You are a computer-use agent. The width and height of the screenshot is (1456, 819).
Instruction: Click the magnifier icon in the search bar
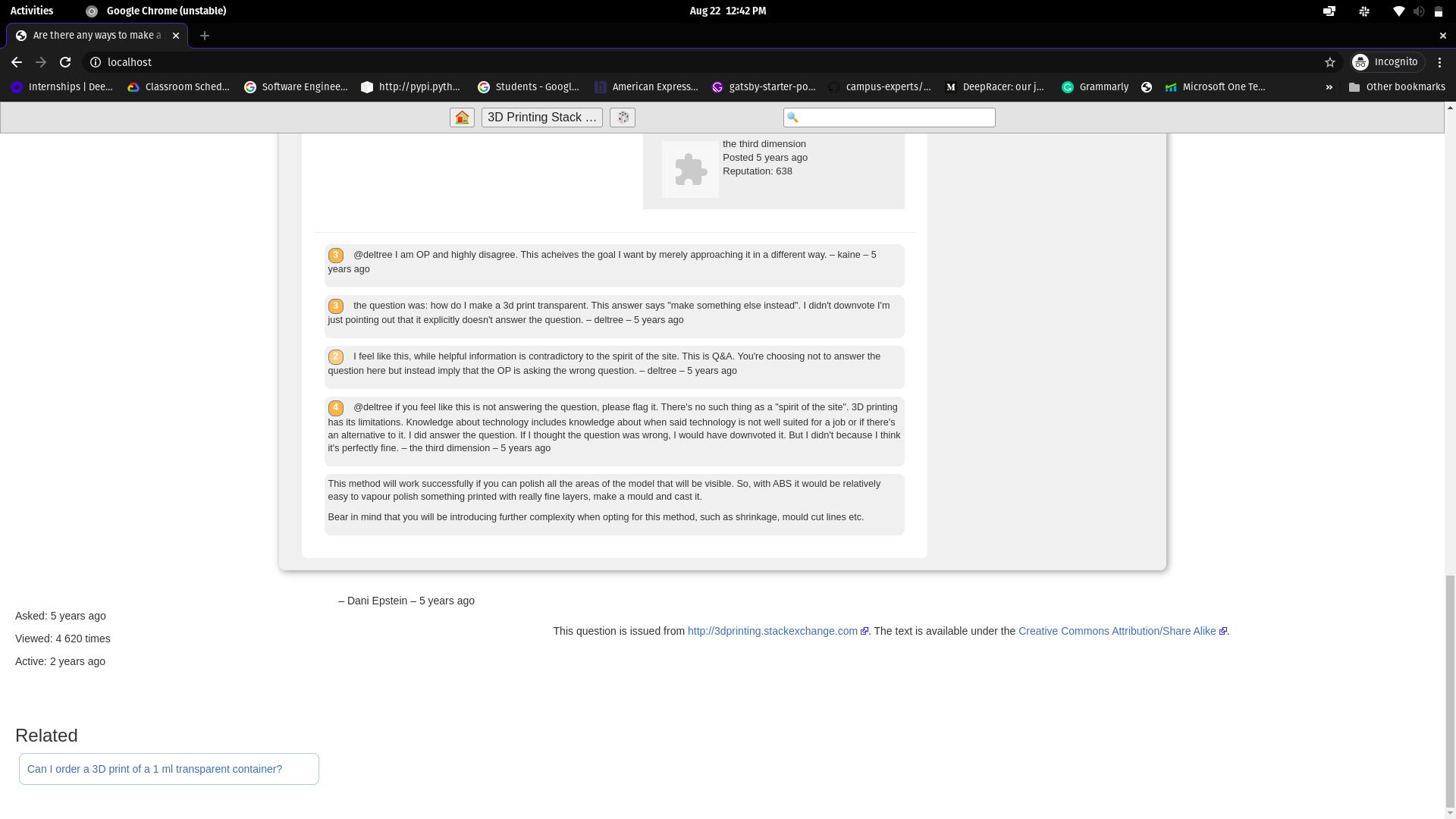pos(792,117)
